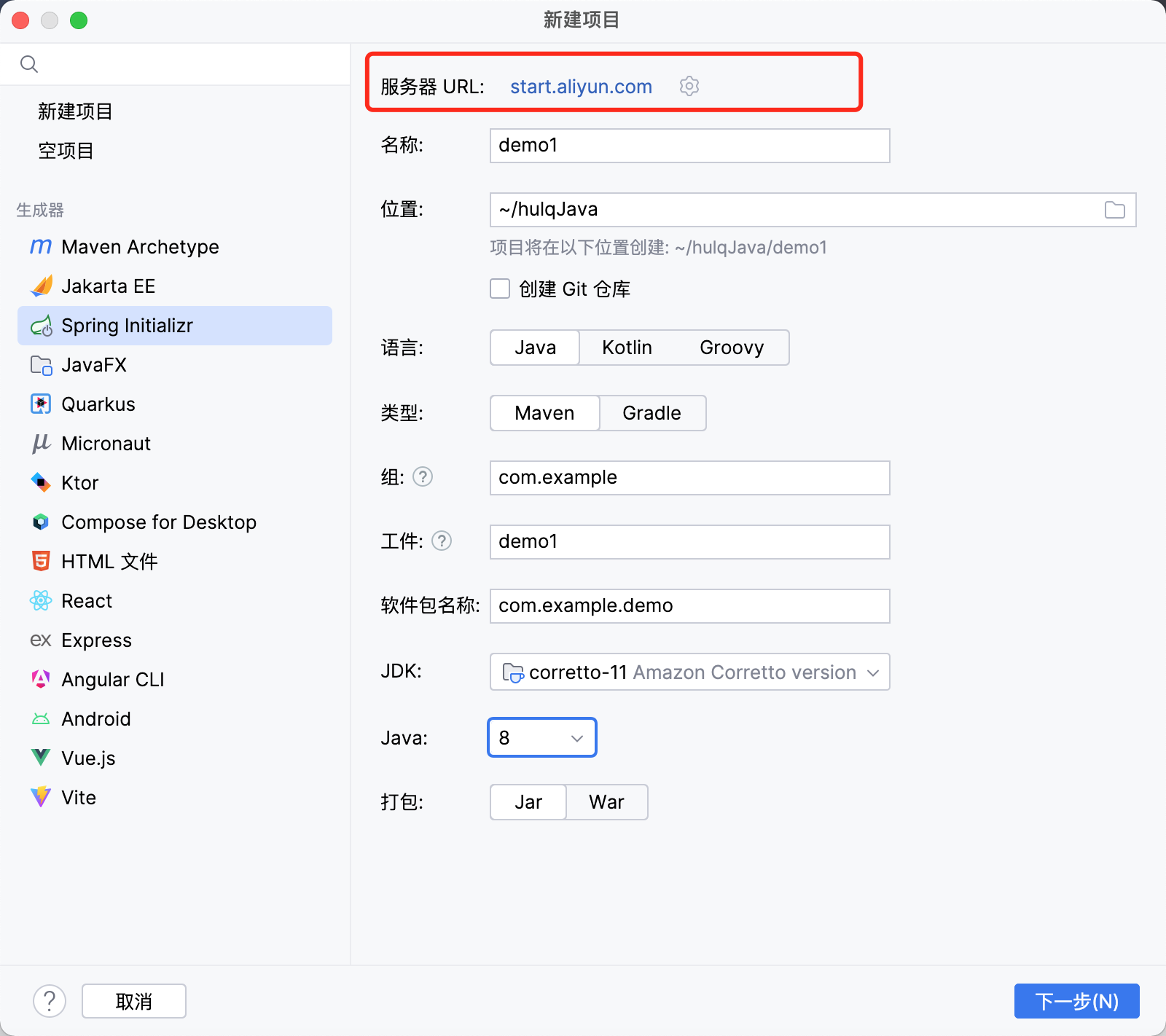This screenshot has width=1166, height=1036.
Task: Open the start.aliyun.com server link
Action: tap(581, 87)
